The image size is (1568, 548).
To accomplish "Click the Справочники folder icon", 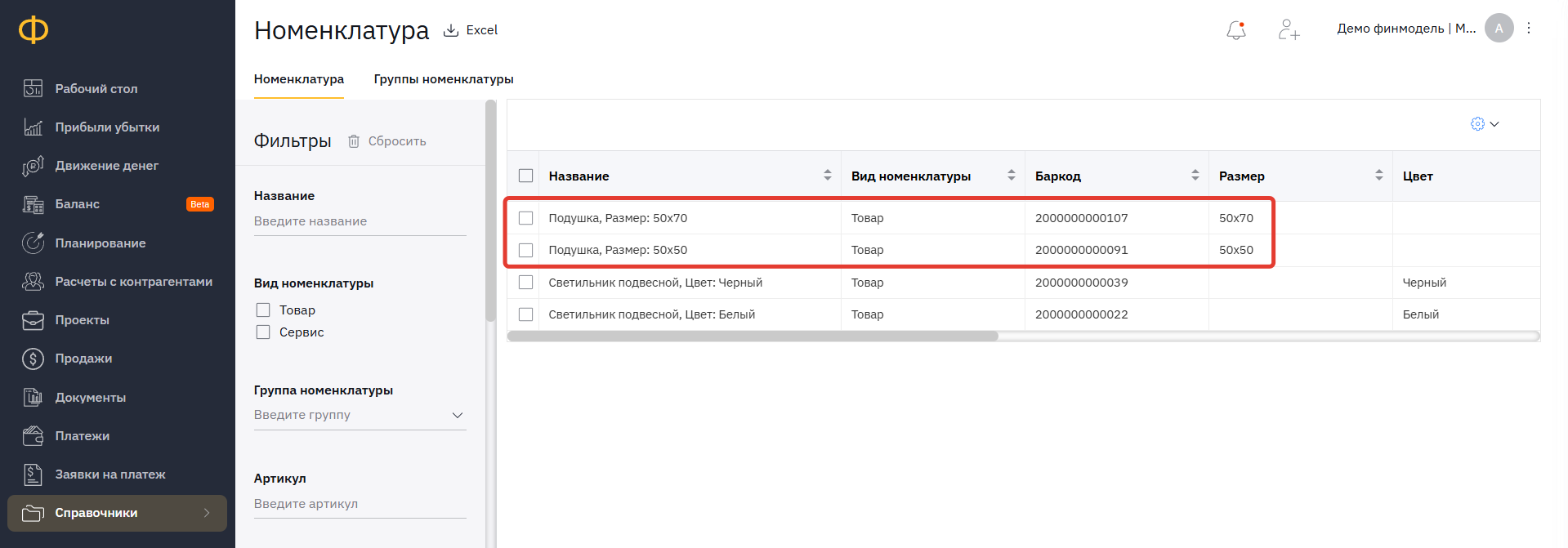I will tap(33, 513).
